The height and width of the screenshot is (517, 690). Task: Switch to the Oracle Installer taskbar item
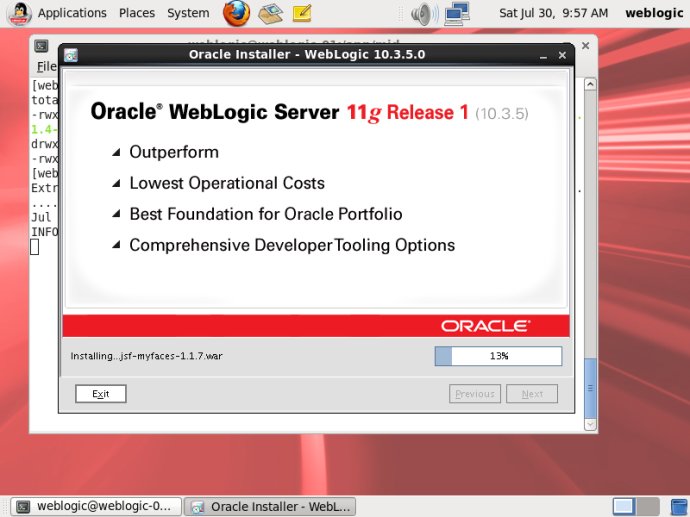coord(270,506)
